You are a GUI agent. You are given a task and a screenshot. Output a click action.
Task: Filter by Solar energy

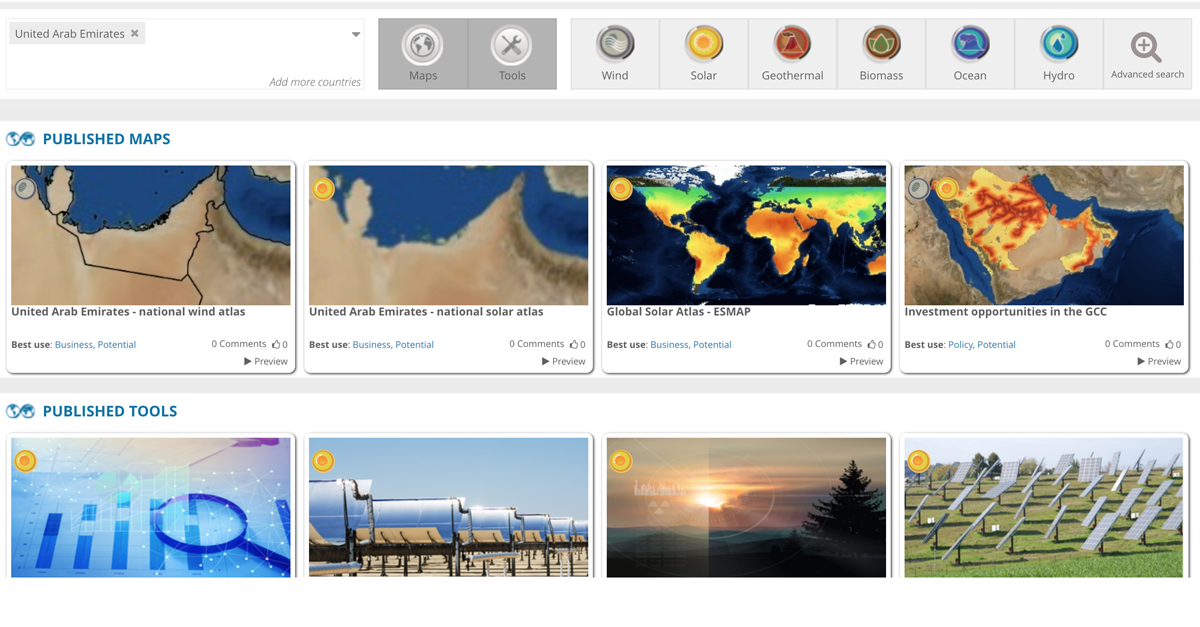coord(704,54)
